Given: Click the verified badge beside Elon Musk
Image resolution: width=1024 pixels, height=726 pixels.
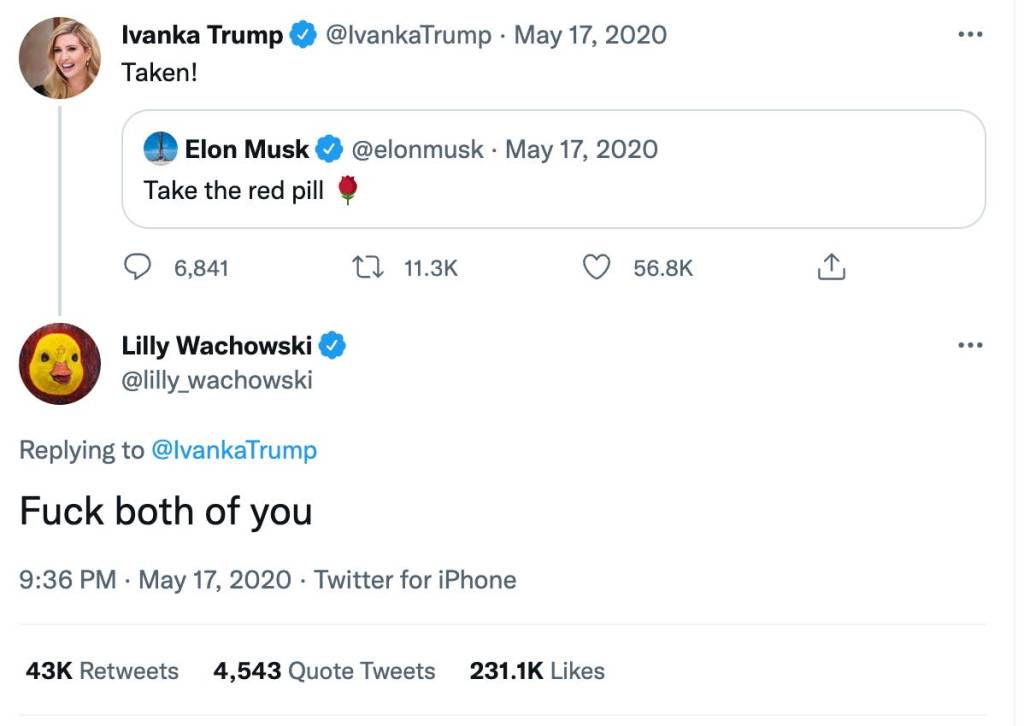Looking at the screenshot, I should tap(329, 150).
